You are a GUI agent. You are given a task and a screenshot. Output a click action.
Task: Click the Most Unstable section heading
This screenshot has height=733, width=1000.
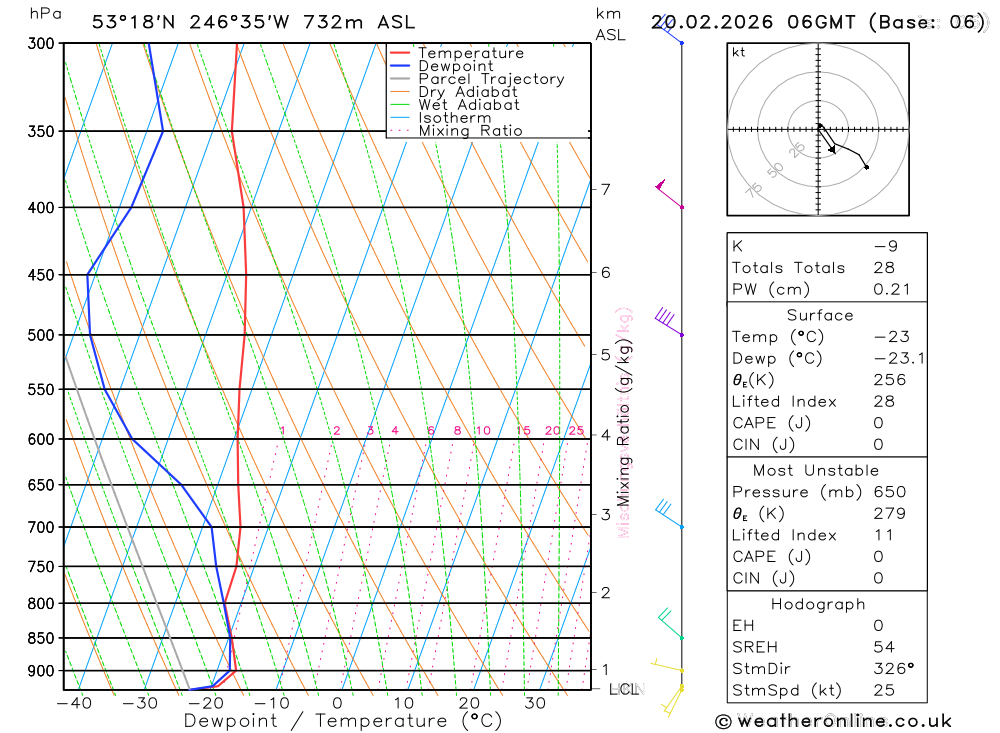[x=816, y=471]
